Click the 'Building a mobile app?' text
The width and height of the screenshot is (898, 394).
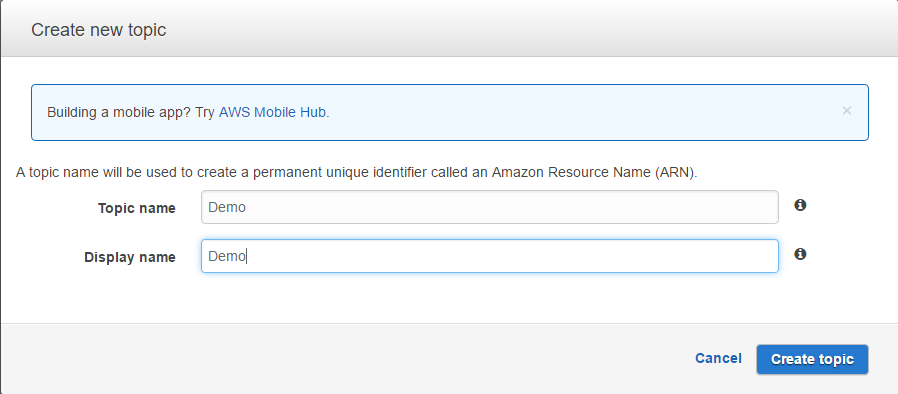119,112
